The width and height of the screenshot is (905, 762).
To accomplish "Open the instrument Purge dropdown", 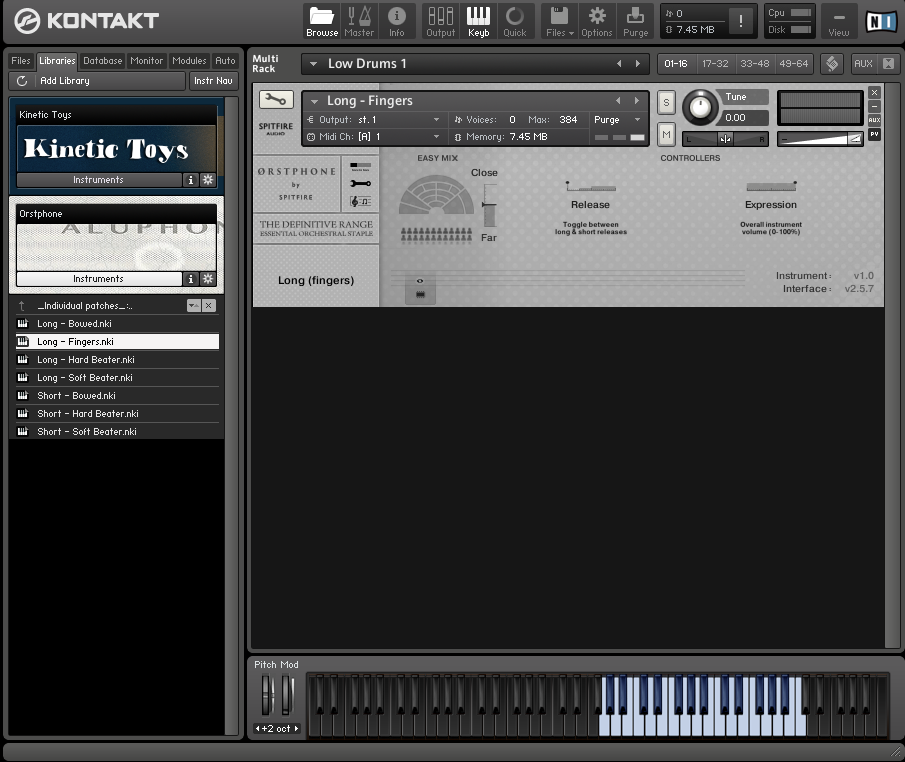I will click(x=618, y=119).
